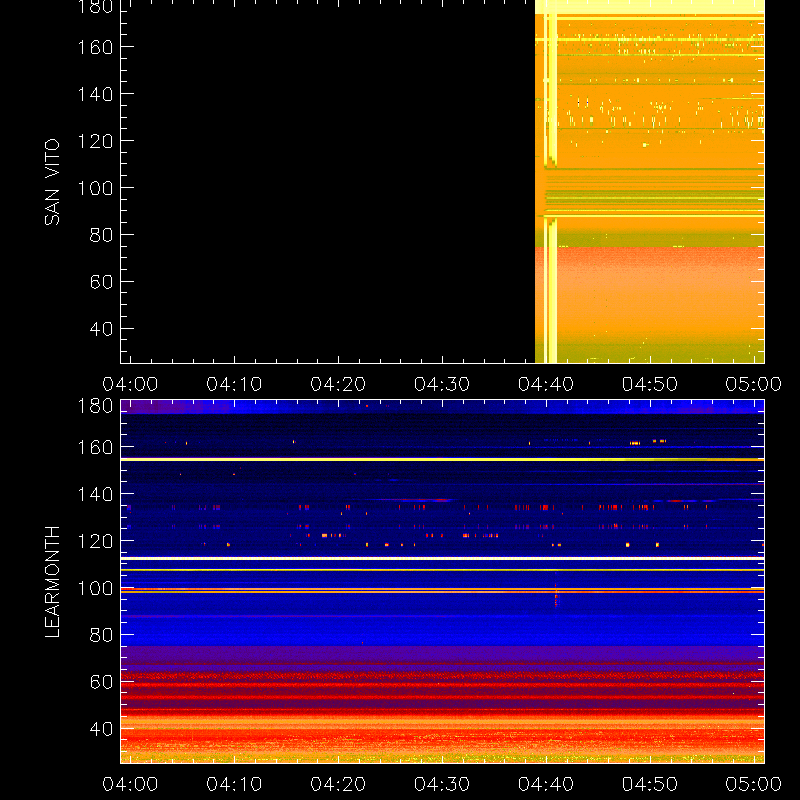Click the LEARMONTH axis title
The image size is (800, 800).
52,582
